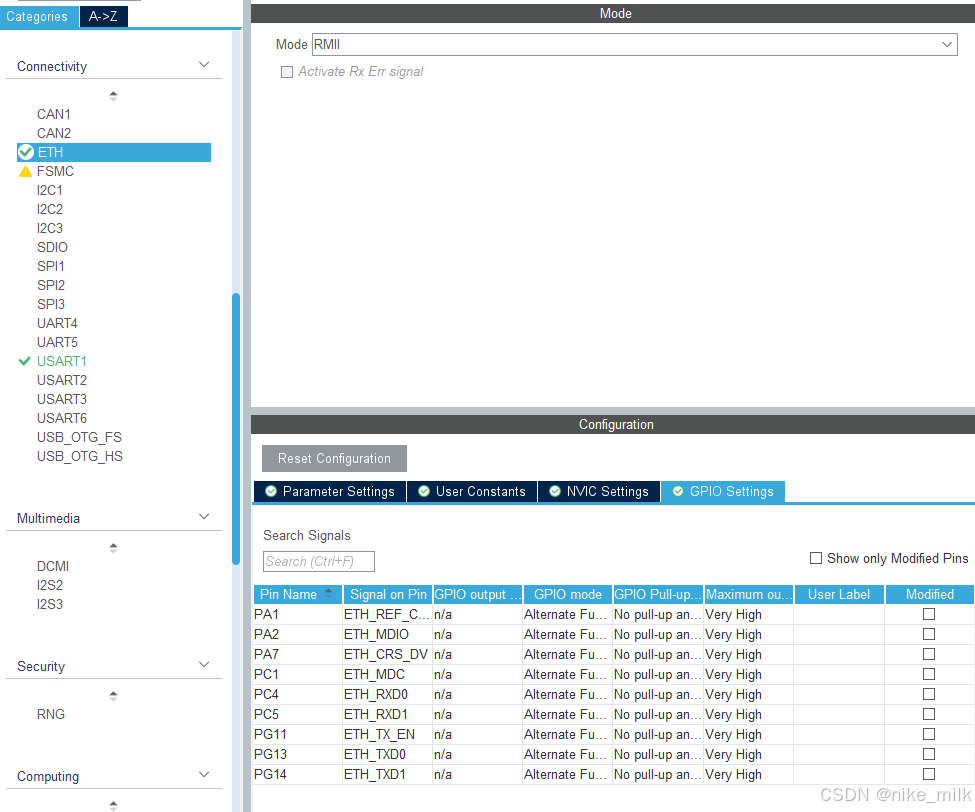The height and width of the screenshot is (812, 975).
Task: Switch to the A->Z tab
Action: click(103, 16)
